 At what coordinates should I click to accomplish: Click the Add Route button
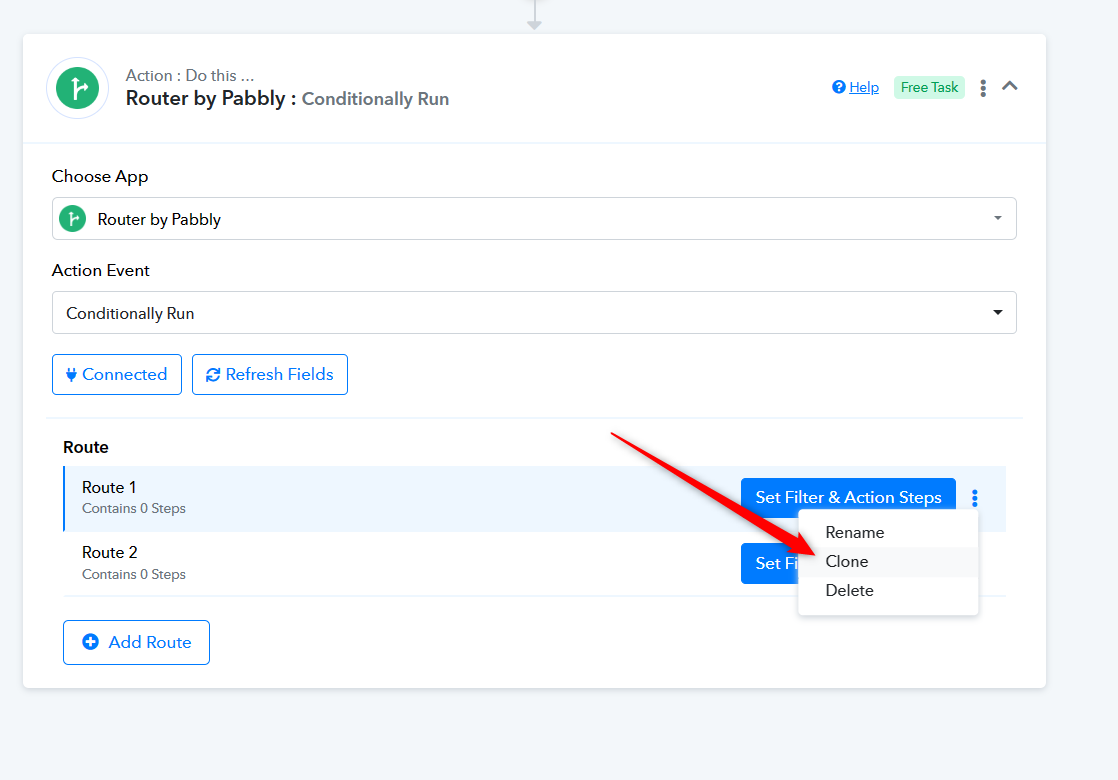[x=136, y=642]
